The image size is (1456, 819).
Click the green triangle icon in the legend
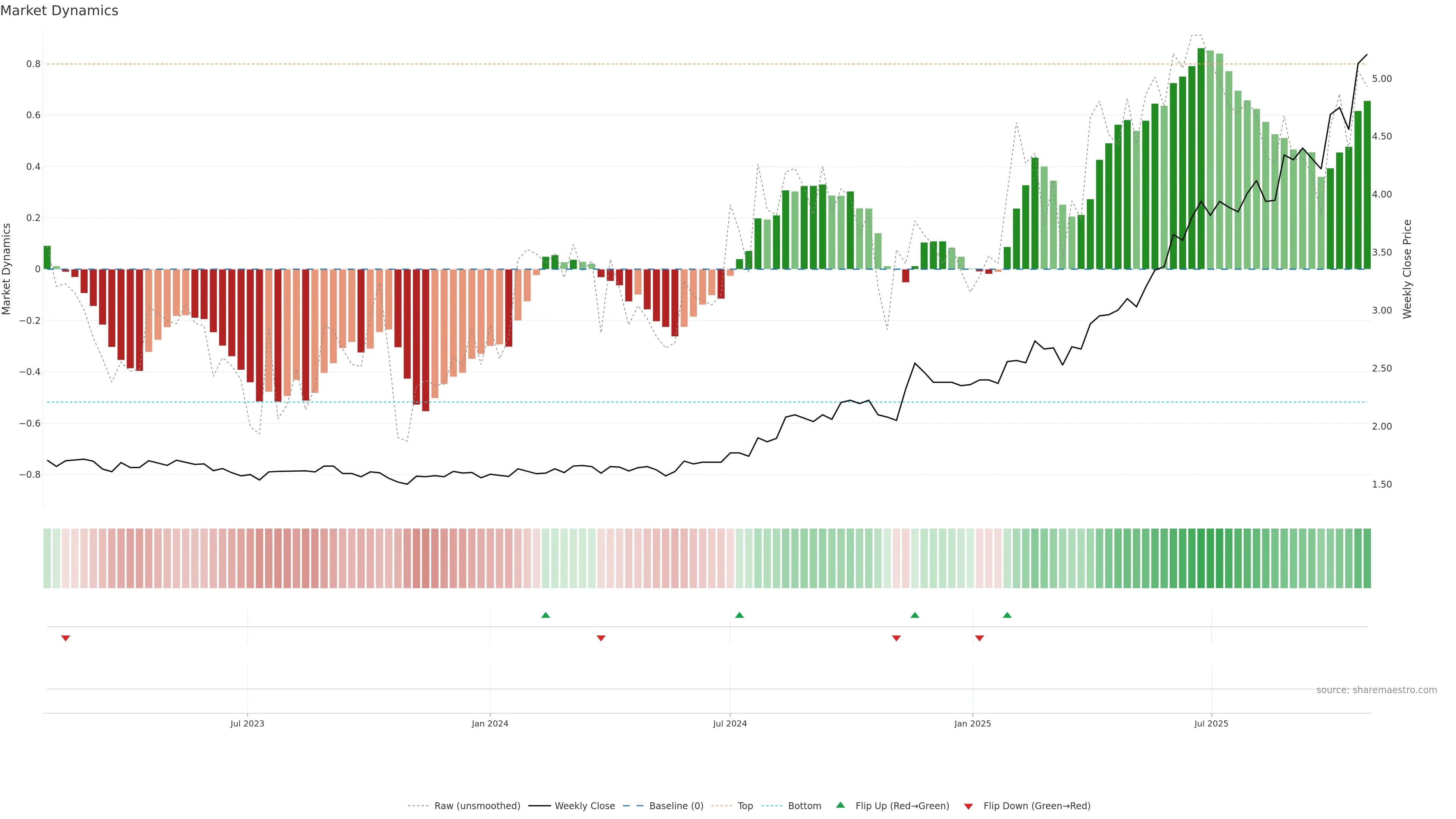pos(841,805)
